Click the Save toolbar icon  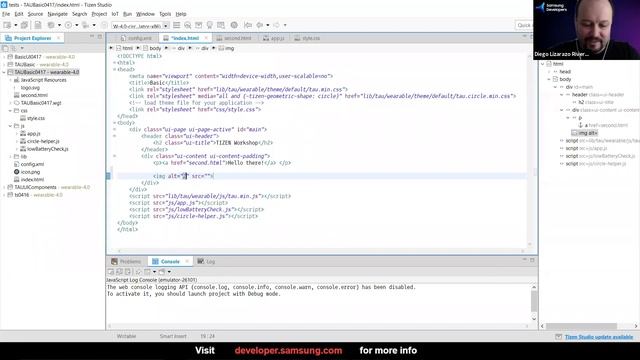38,25
